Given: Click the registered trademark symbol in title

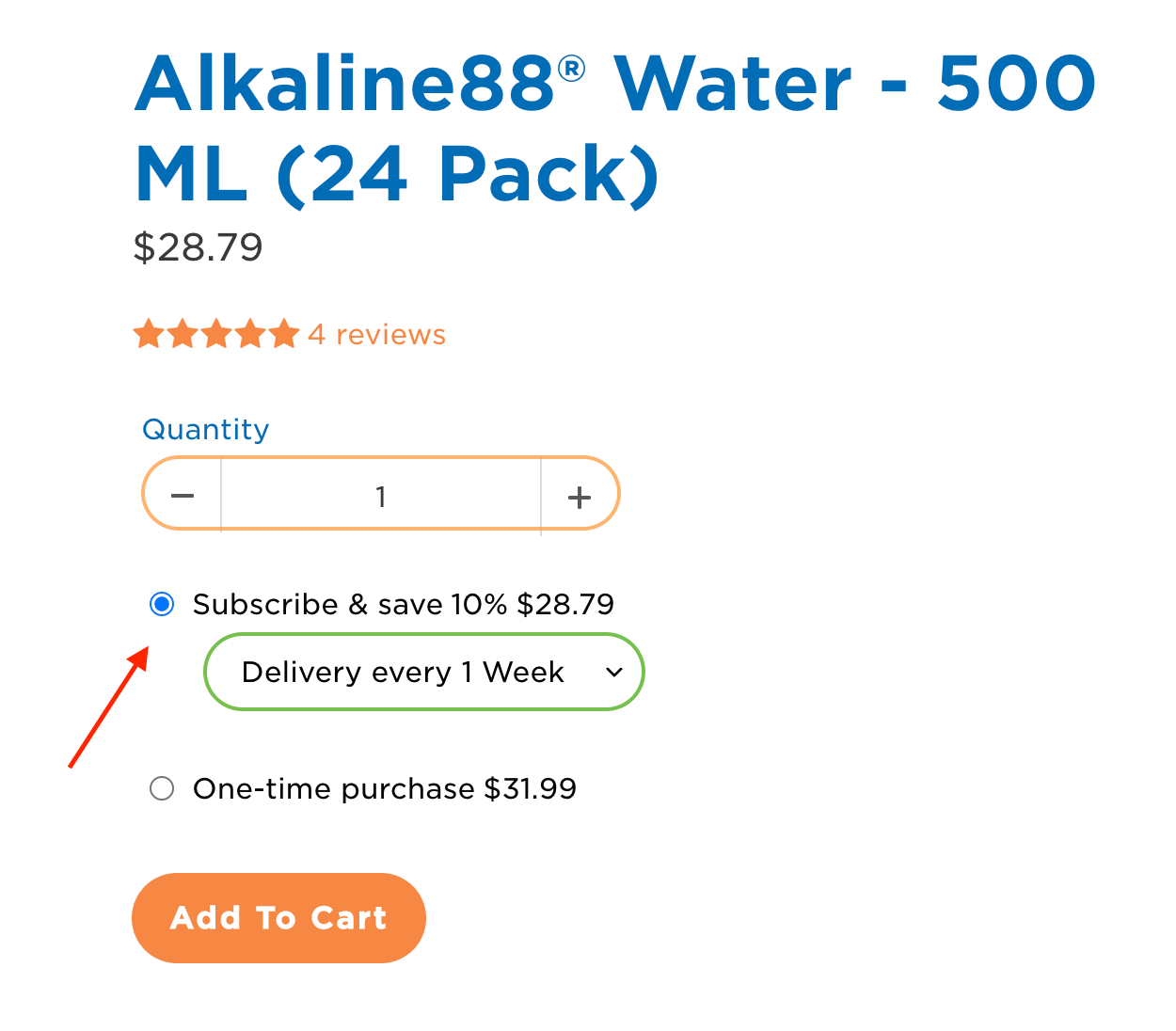Looking at the screenshot, I should [571, 69].
